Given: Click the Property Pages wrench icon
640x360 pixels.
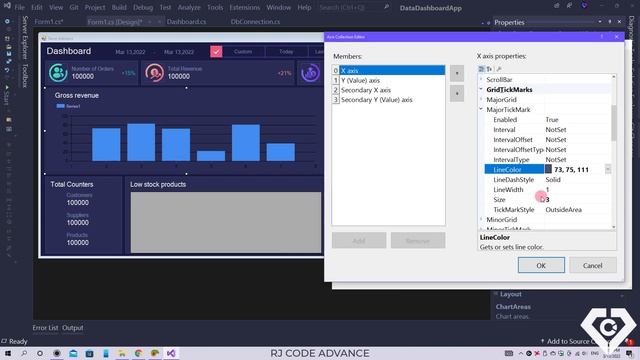Looking at the screenshot, I should tap(499, 69).
